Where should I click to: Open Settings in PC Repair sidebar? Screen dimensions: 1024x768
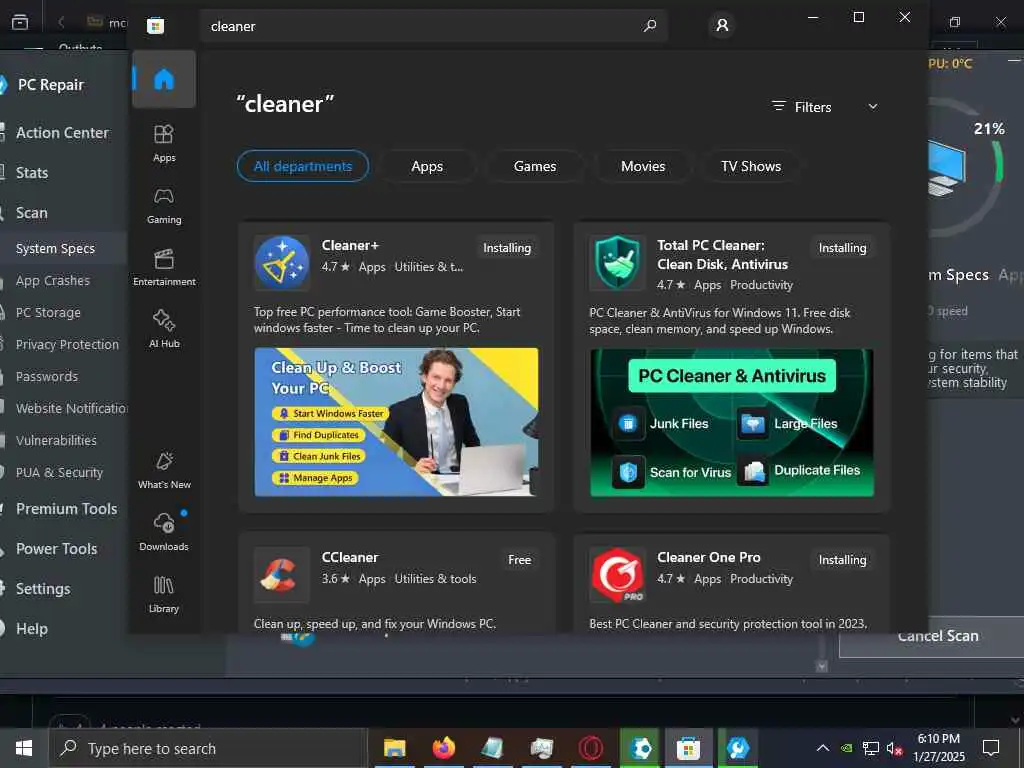43,588
